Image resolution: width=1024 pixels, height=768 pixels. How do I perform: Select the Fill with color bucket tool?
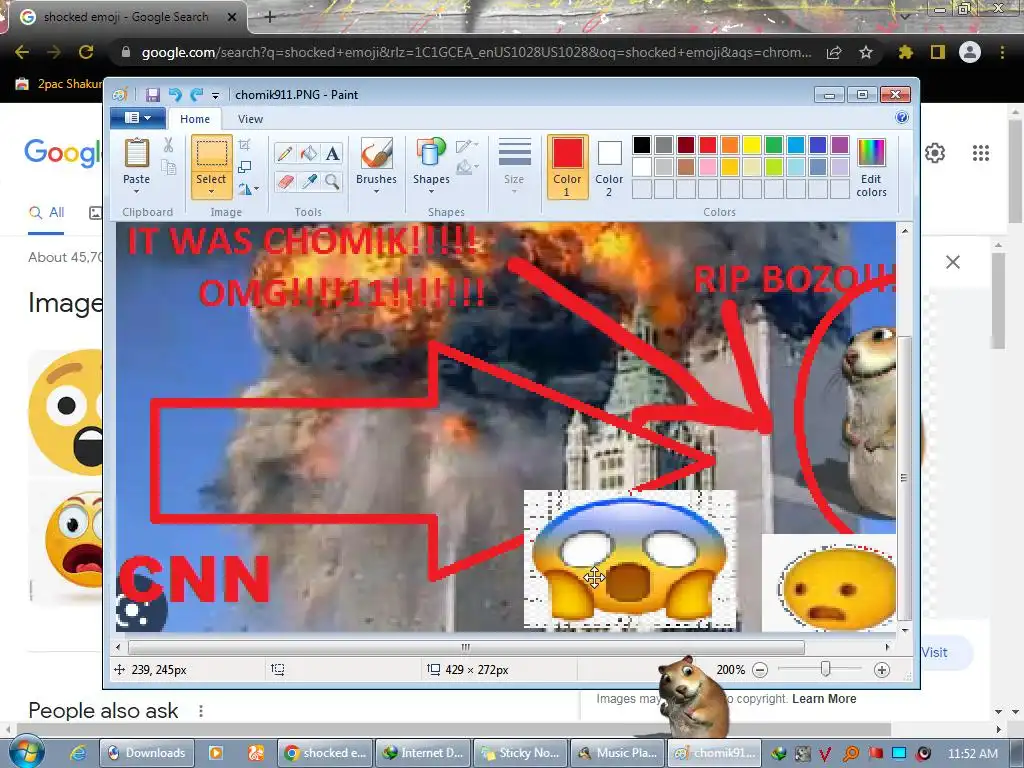[x=308, y=153]
